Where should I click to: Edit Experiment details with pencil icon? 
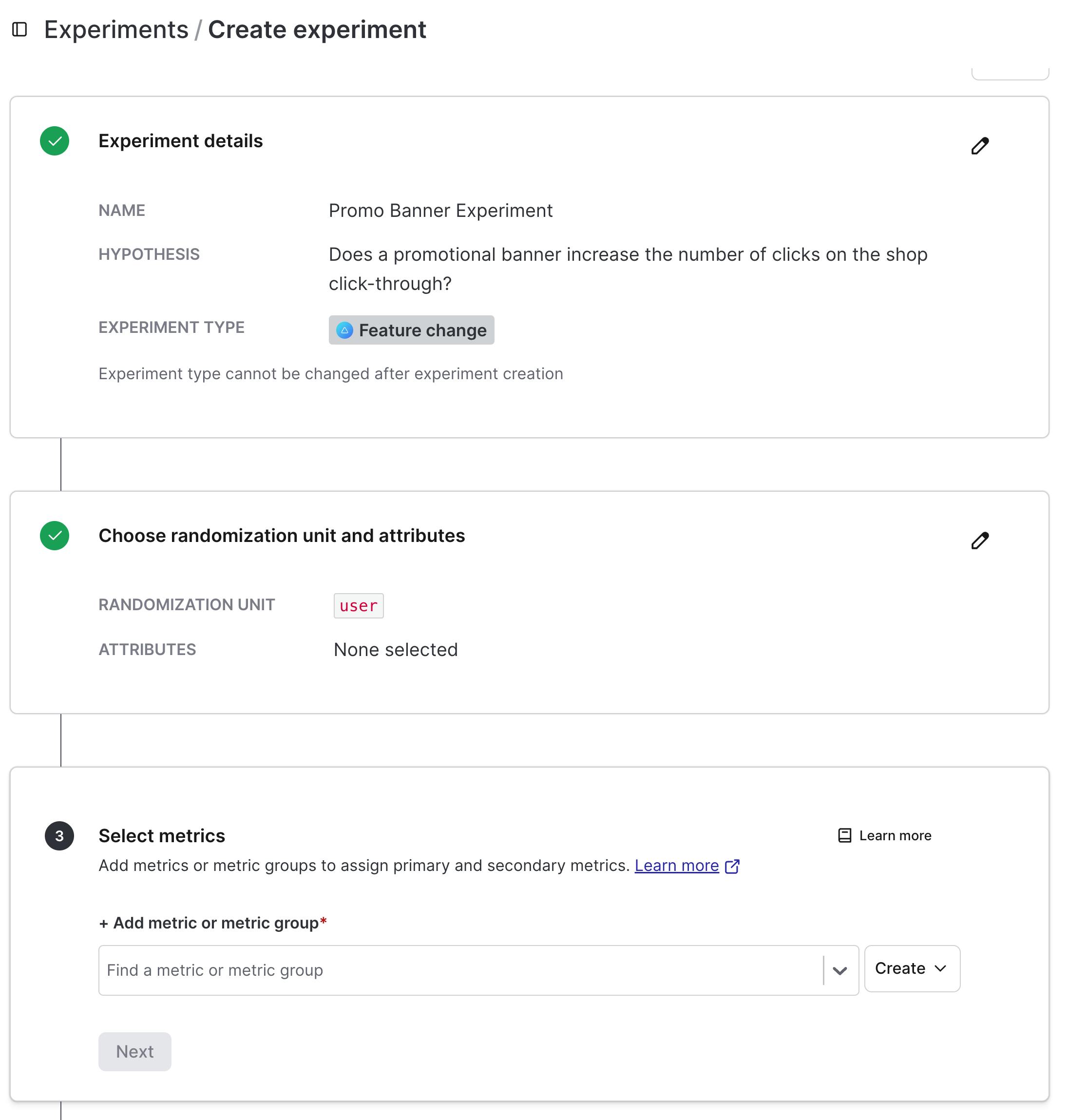tap(979, 146)
